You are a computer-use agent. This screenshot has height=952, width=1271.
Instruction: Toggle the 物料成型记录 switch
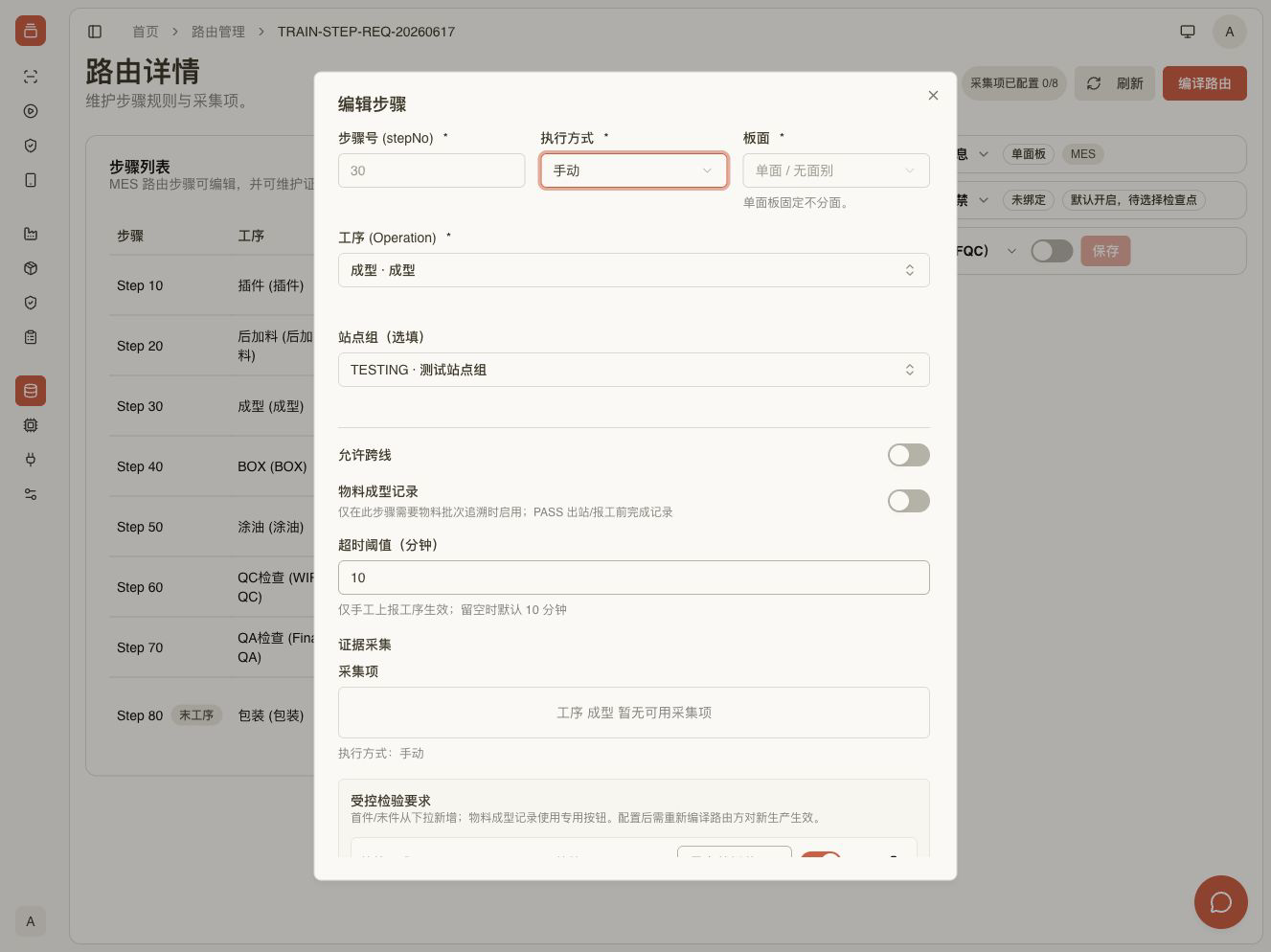tap(909, 501)
